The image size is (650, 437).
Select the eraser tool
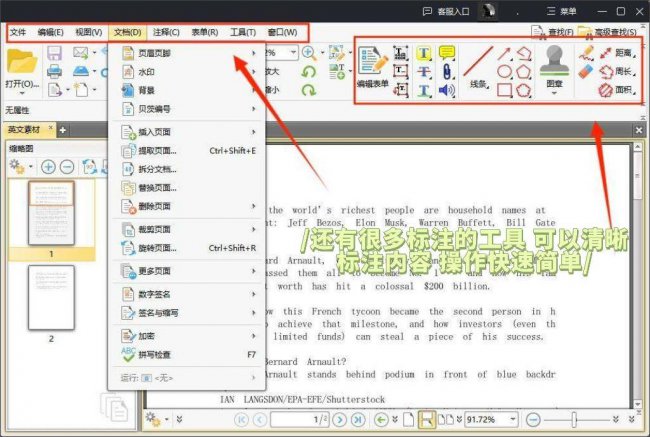586,71
